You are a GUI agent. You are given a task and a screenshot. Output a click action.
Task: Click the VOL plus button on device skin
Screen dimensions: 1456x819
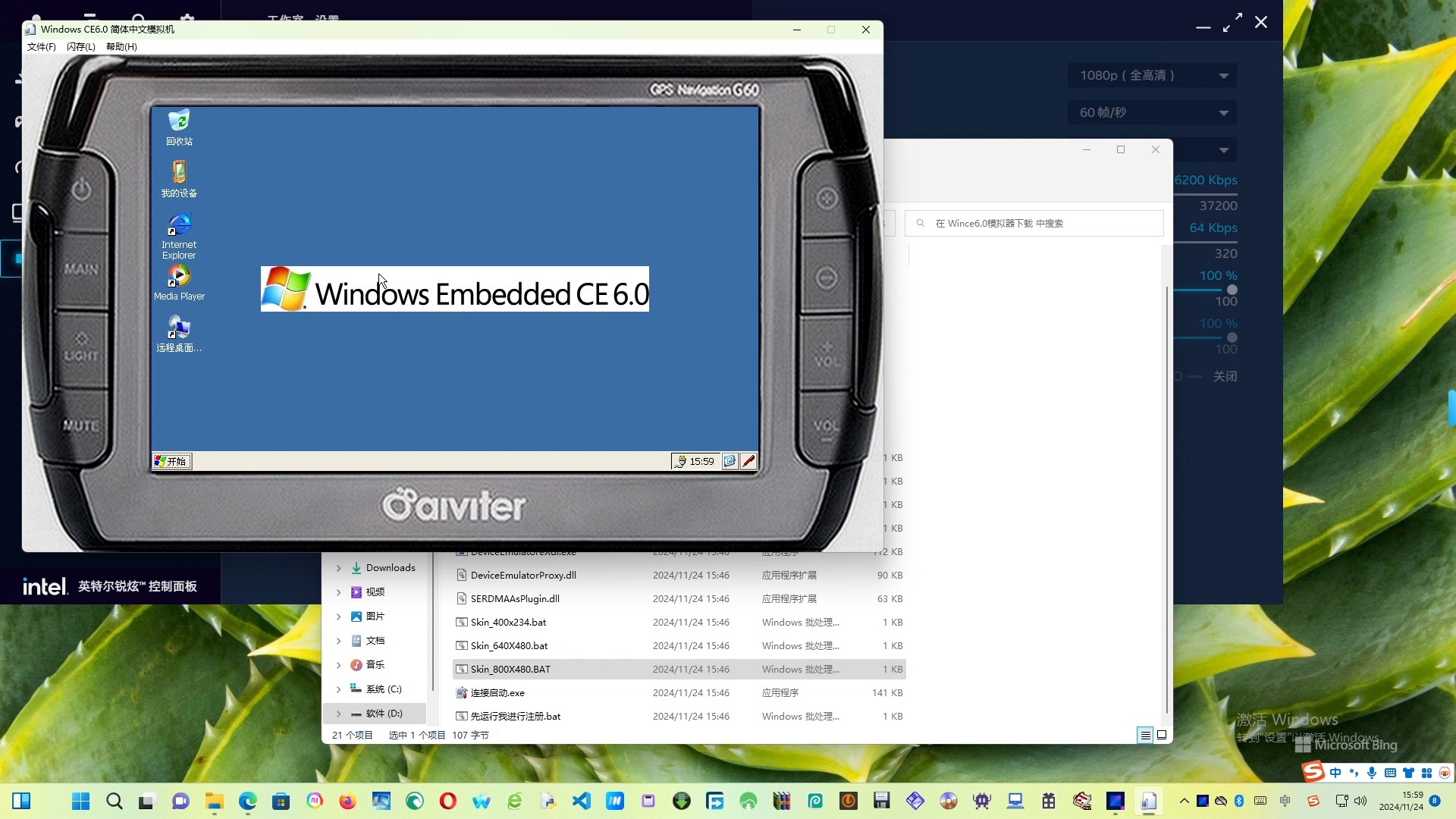[x=827, y=354]
